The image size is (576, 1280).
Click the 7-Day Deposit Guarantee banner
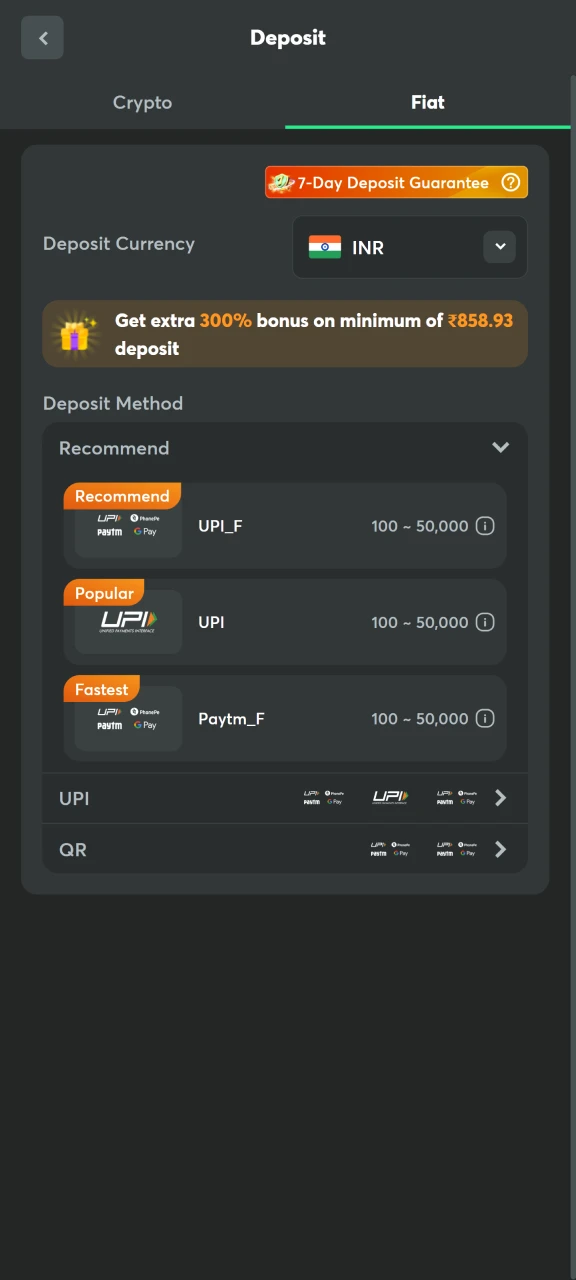396,182
